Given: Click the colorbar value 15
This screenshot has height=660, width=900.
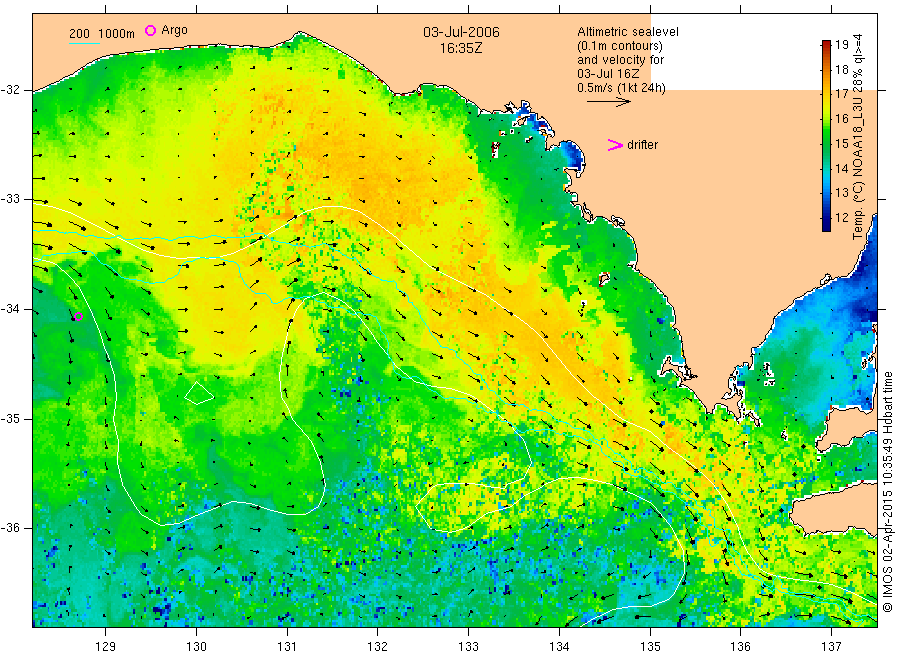Looking at the screenshot, I should 841,143.
